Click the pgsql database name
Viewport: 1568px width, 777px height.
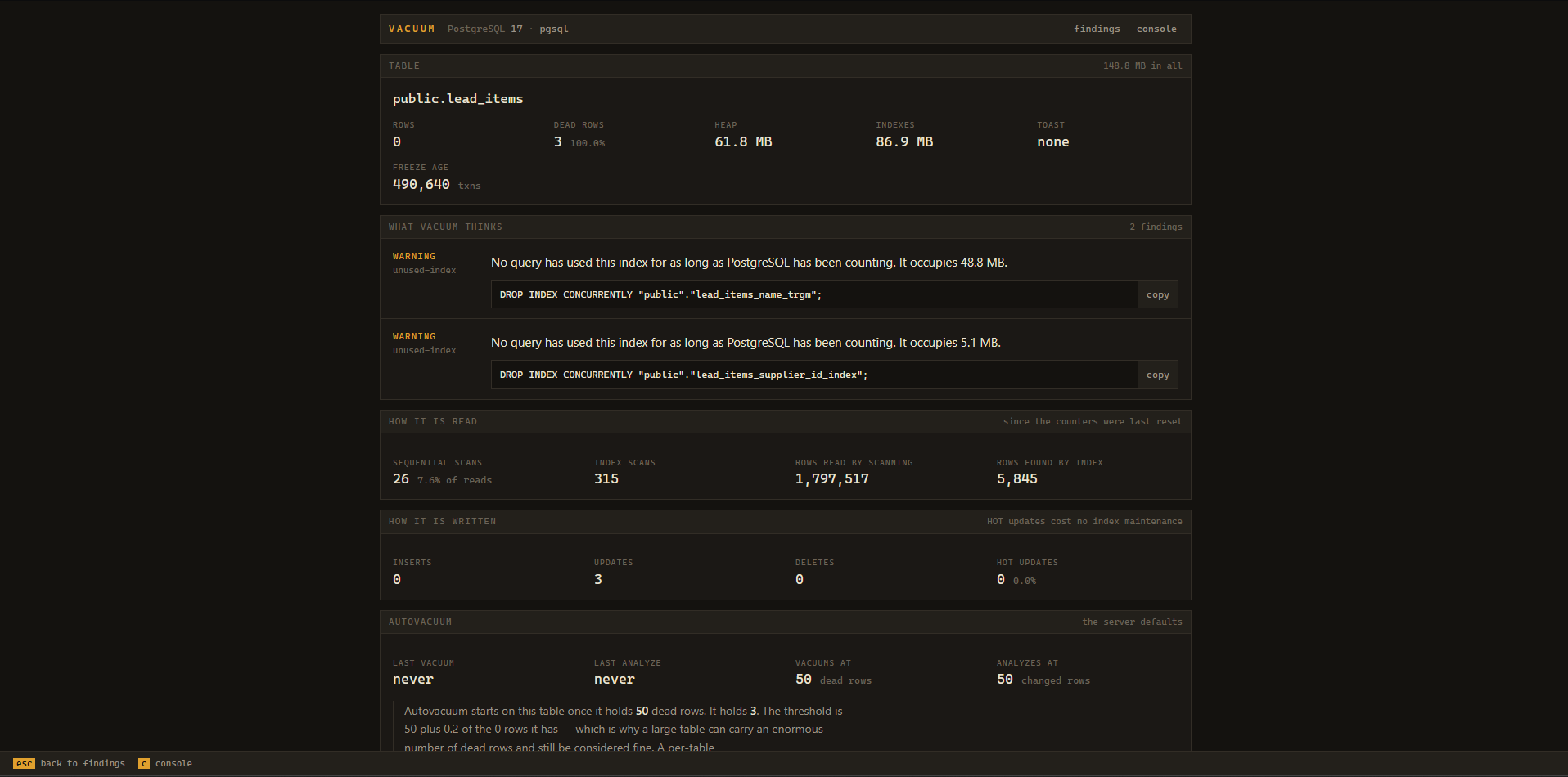tap(553, 29)
